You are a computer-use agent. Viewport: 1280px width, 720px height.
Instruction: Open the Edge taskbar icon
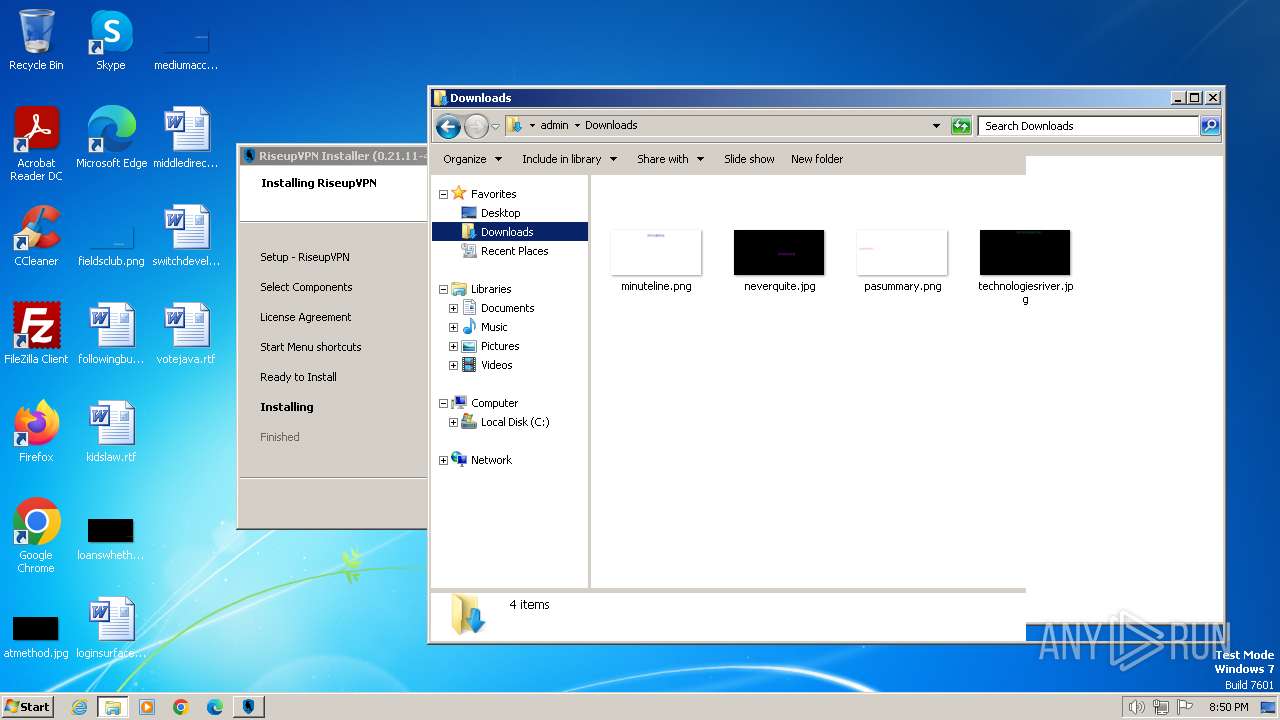pos(215,707)
